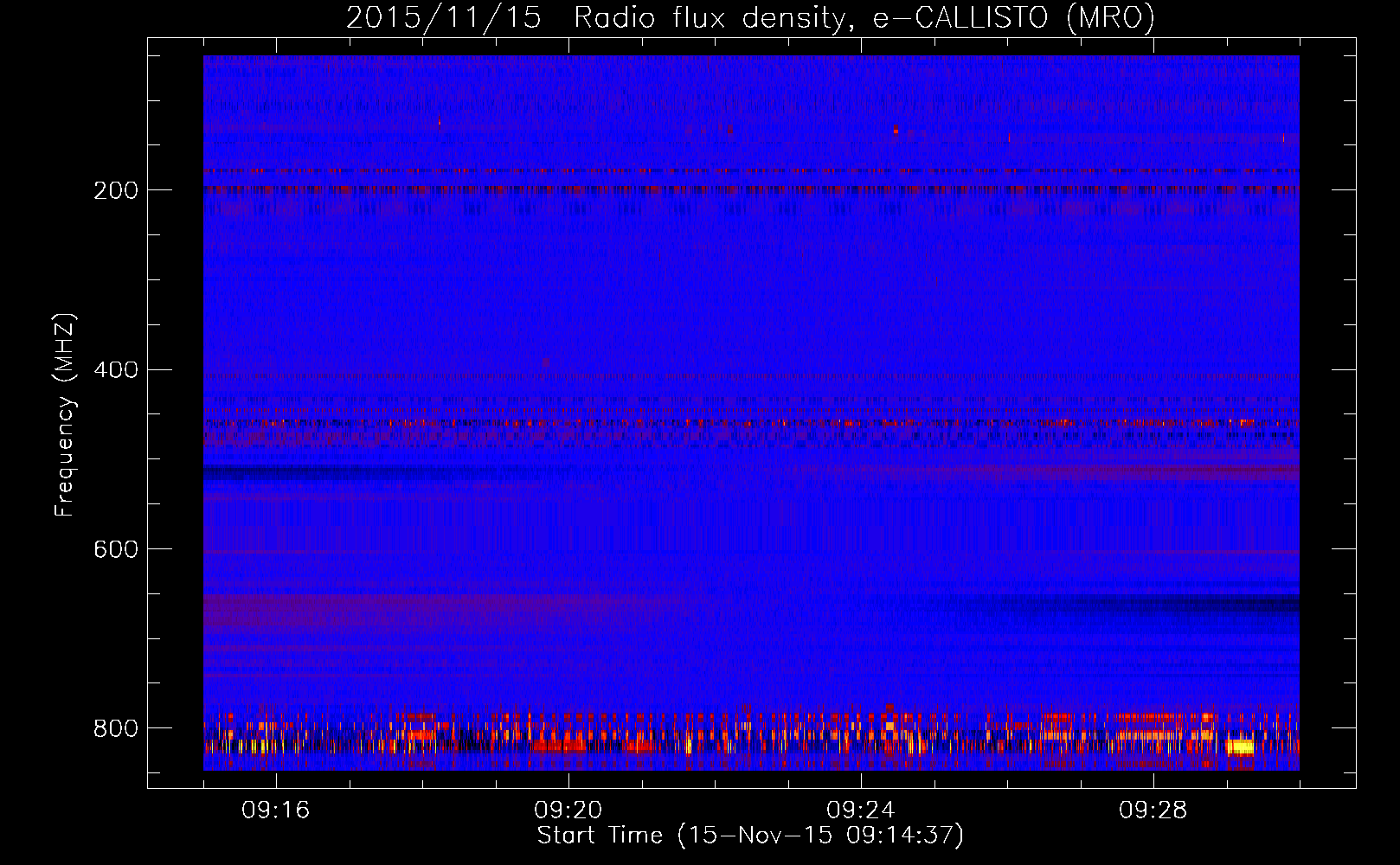The height and width of the screenshot is (865, 1400).
Task: Click the '400' frequency tick label
Action: [116, 370]
